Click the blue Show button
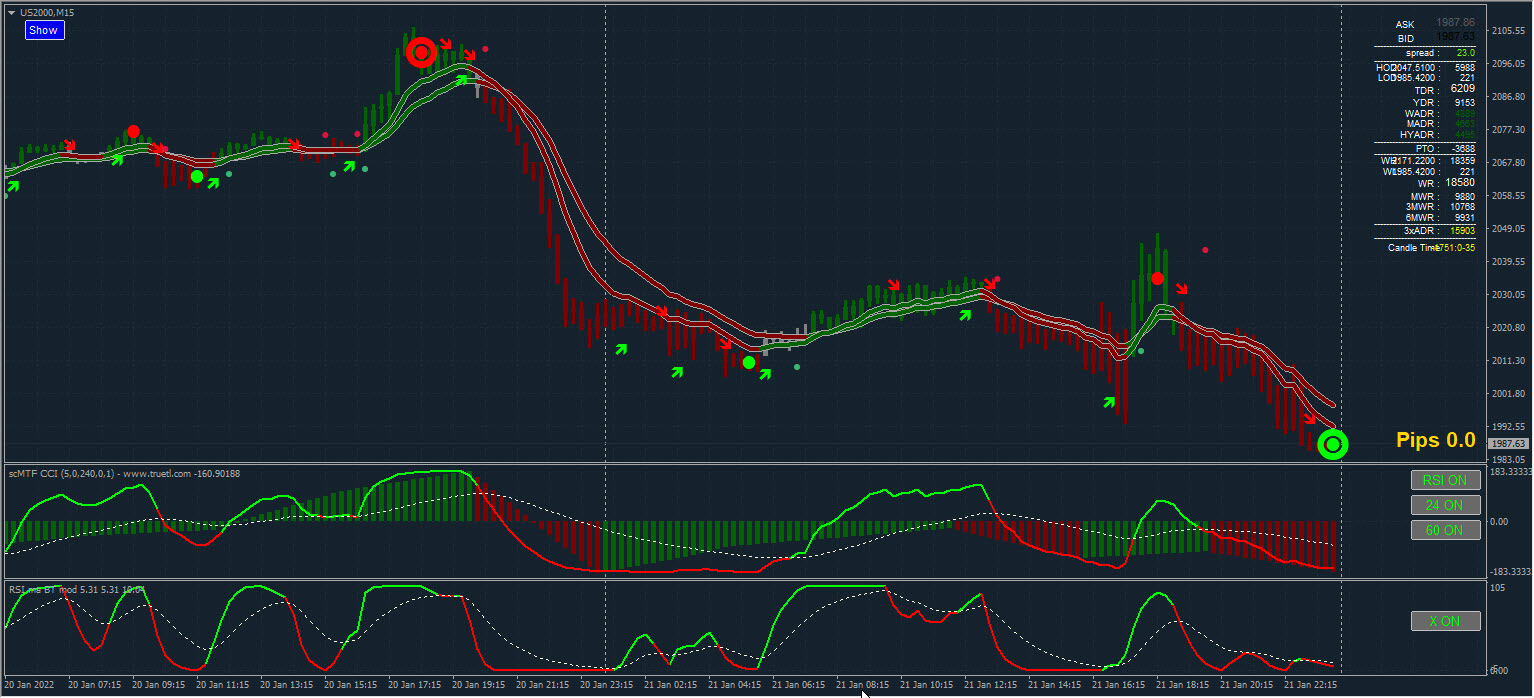The width and height of the screenshot is (1534, 698). click(x=44, y=30)
